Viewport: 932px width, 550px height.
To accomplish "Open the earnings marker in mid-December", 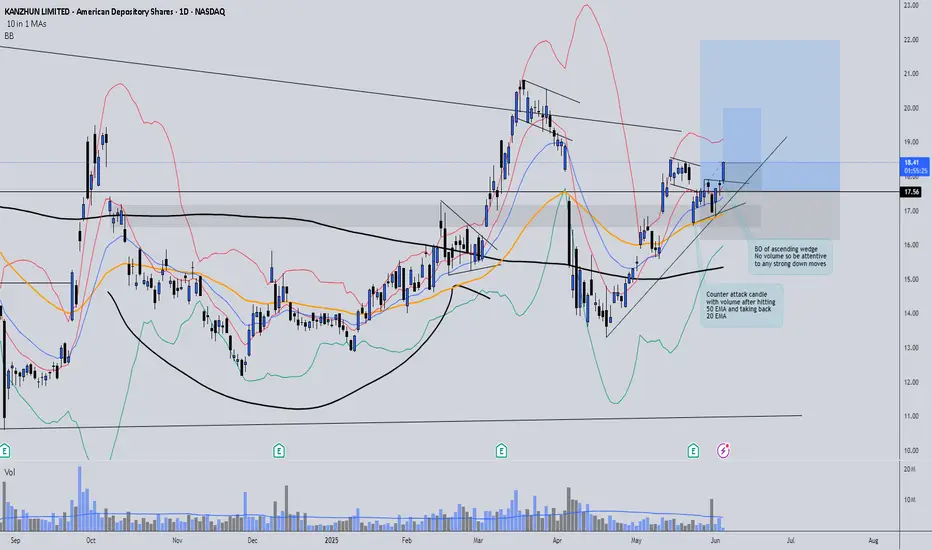I will [279, 451].
